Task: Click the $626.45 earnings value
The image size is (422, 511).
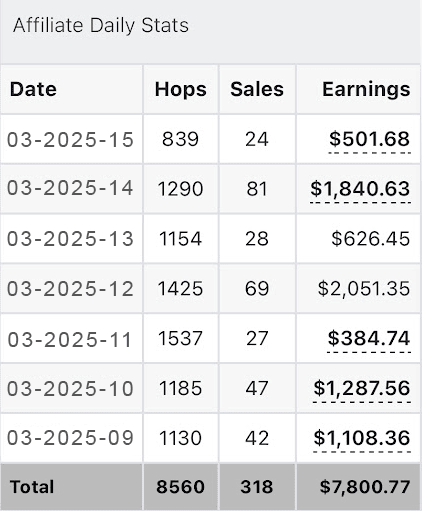Action: tap(371, 239)
